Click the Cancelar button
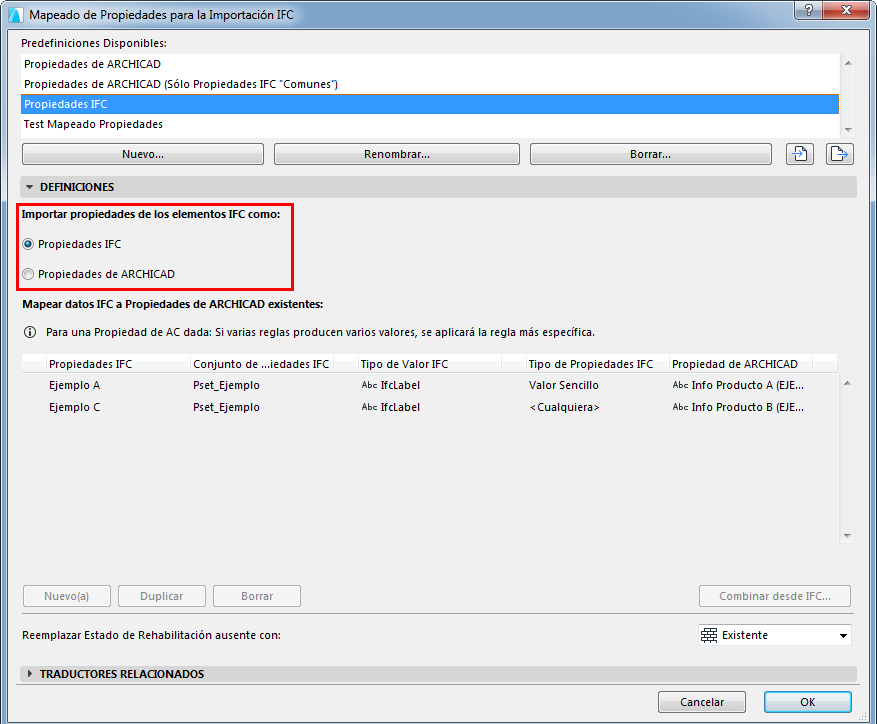 (x=701, y=702)
